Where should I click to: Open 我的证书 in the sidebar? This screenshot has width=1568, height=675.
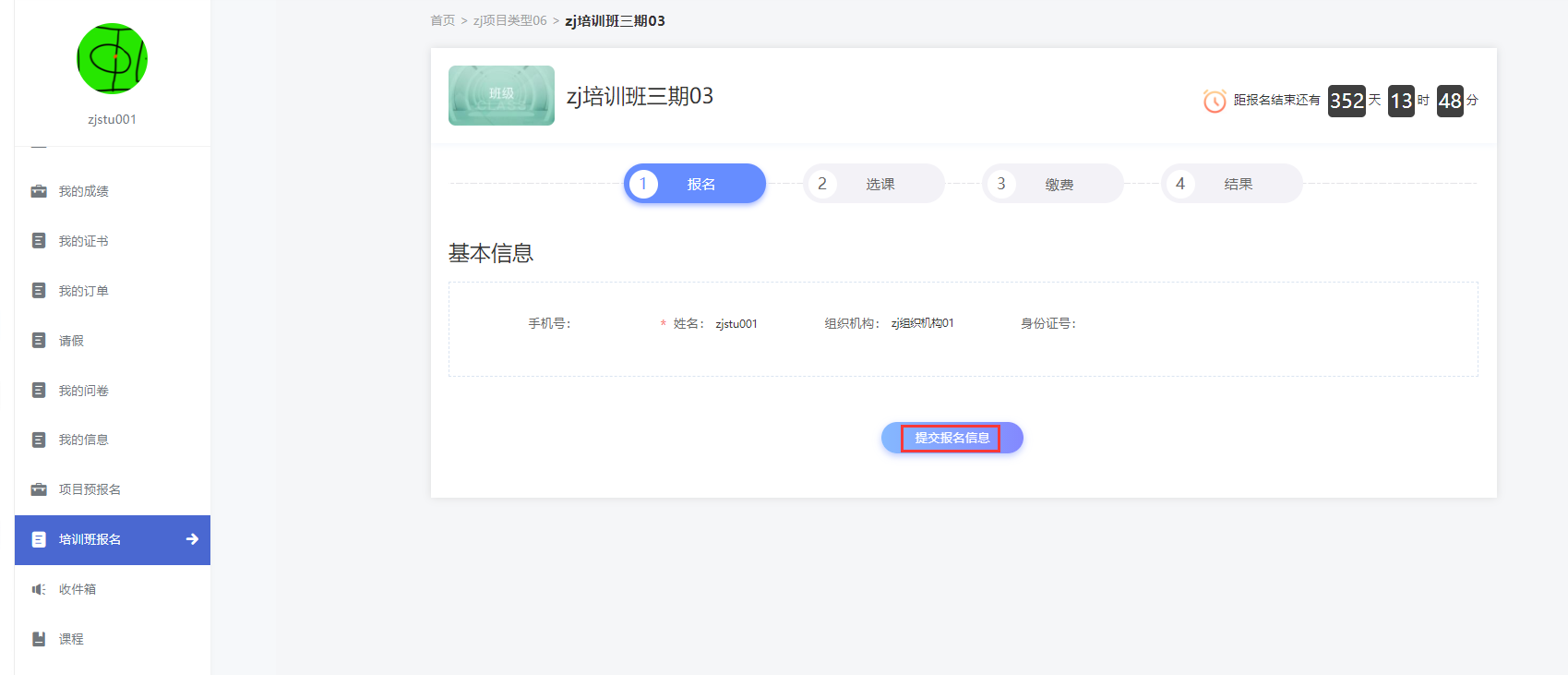coord(113,241)
